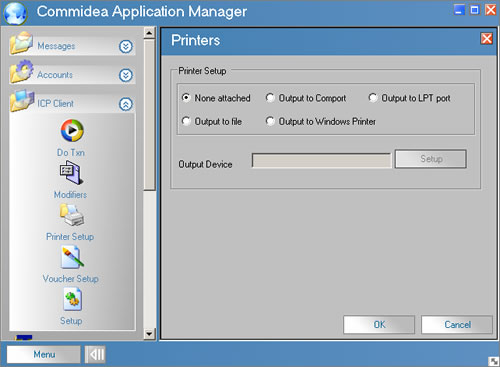Viewport: 500px width, 367px height.
Task: Click the Output Device input field
Action: [x=321, y=160]
